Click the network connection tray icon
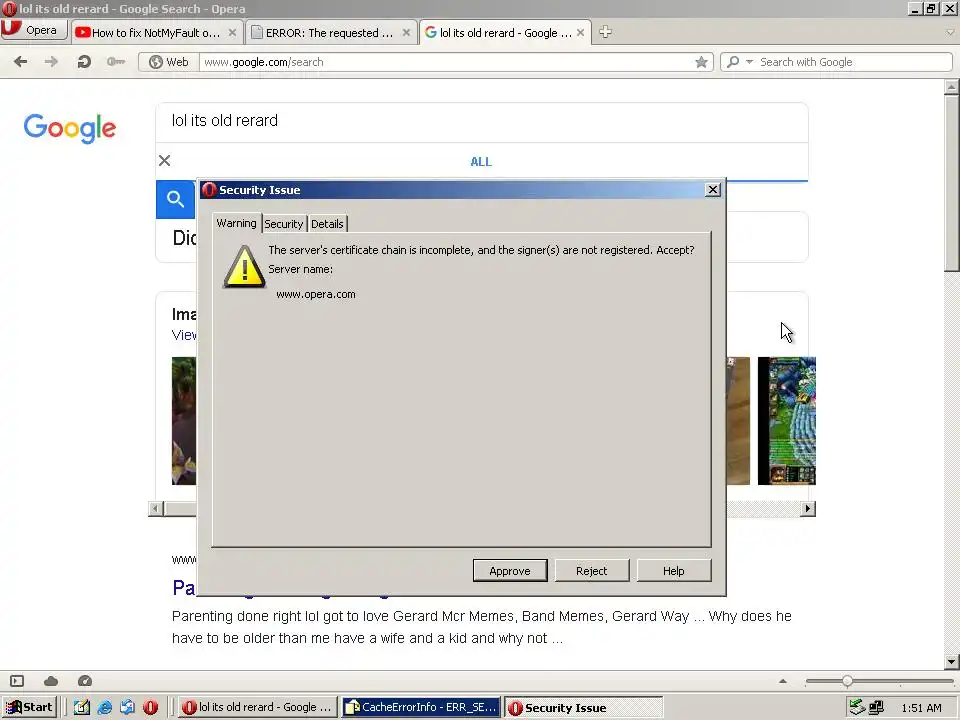960x720 pixels. (x=877, y=708)
